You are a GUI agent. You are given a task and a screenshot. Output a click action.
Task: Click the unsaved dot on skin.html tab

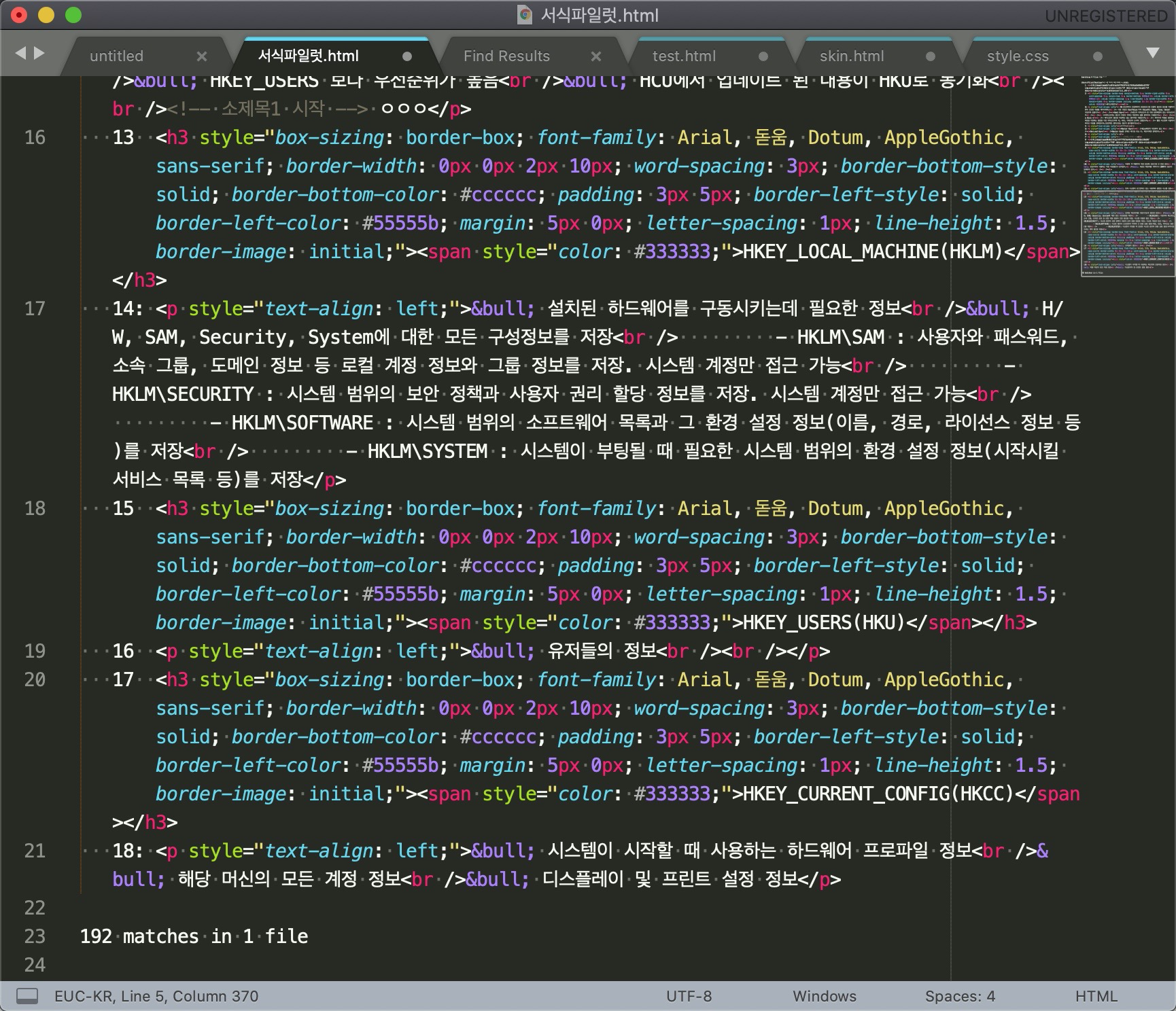pyautogui.click(x=931, y=56)
